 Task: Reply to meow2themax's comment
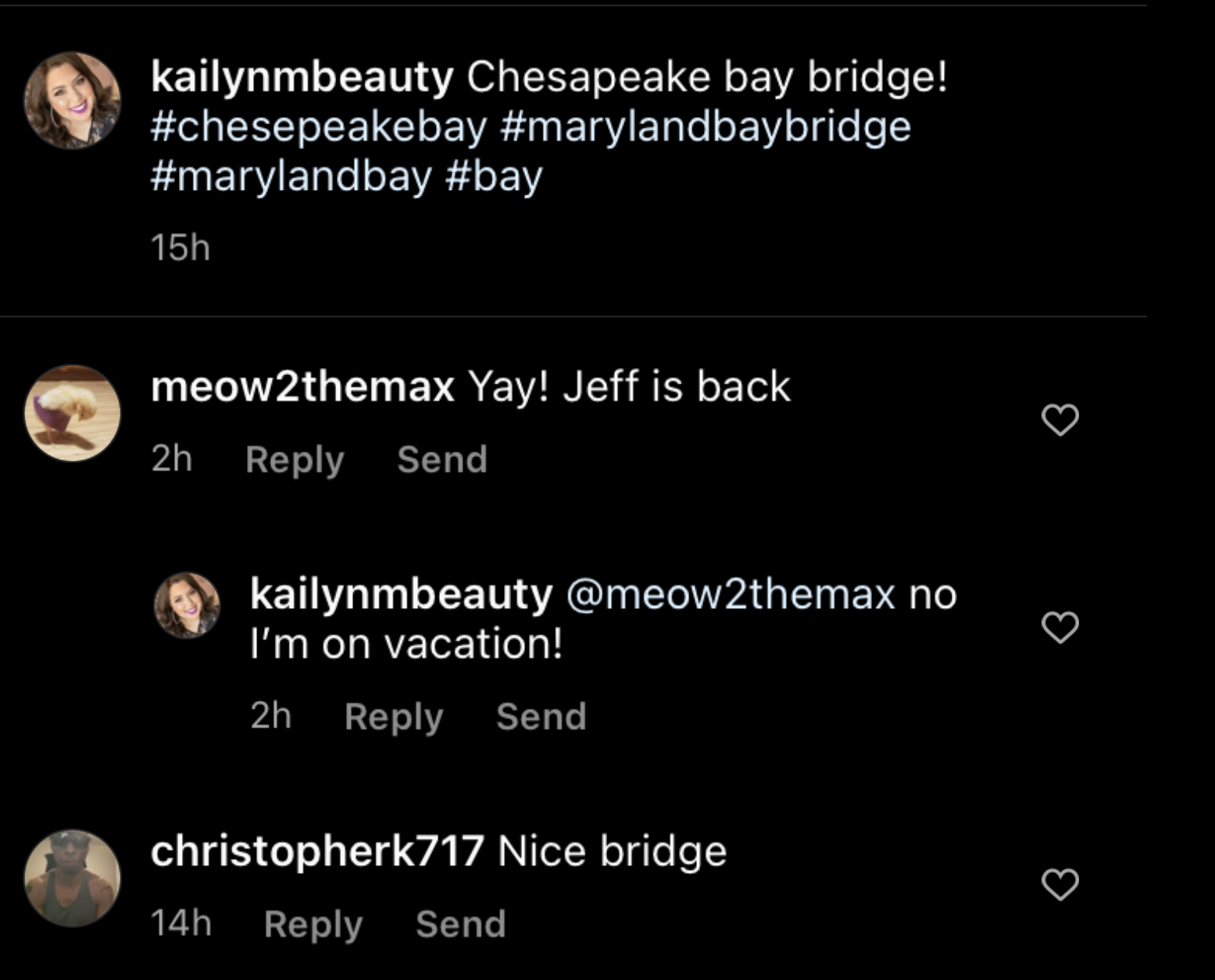(x=295, y=460)
